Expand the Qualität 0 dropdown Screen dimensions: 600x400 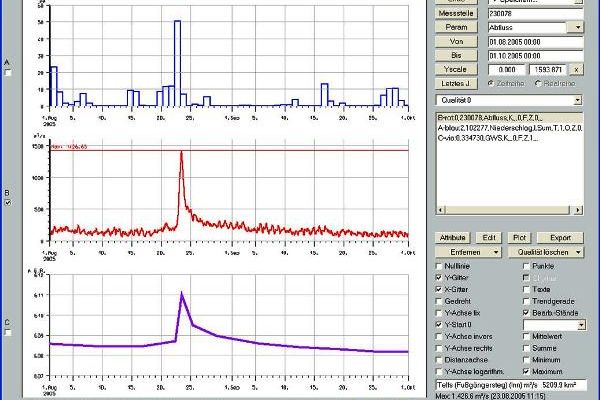(x=577, y=100)
